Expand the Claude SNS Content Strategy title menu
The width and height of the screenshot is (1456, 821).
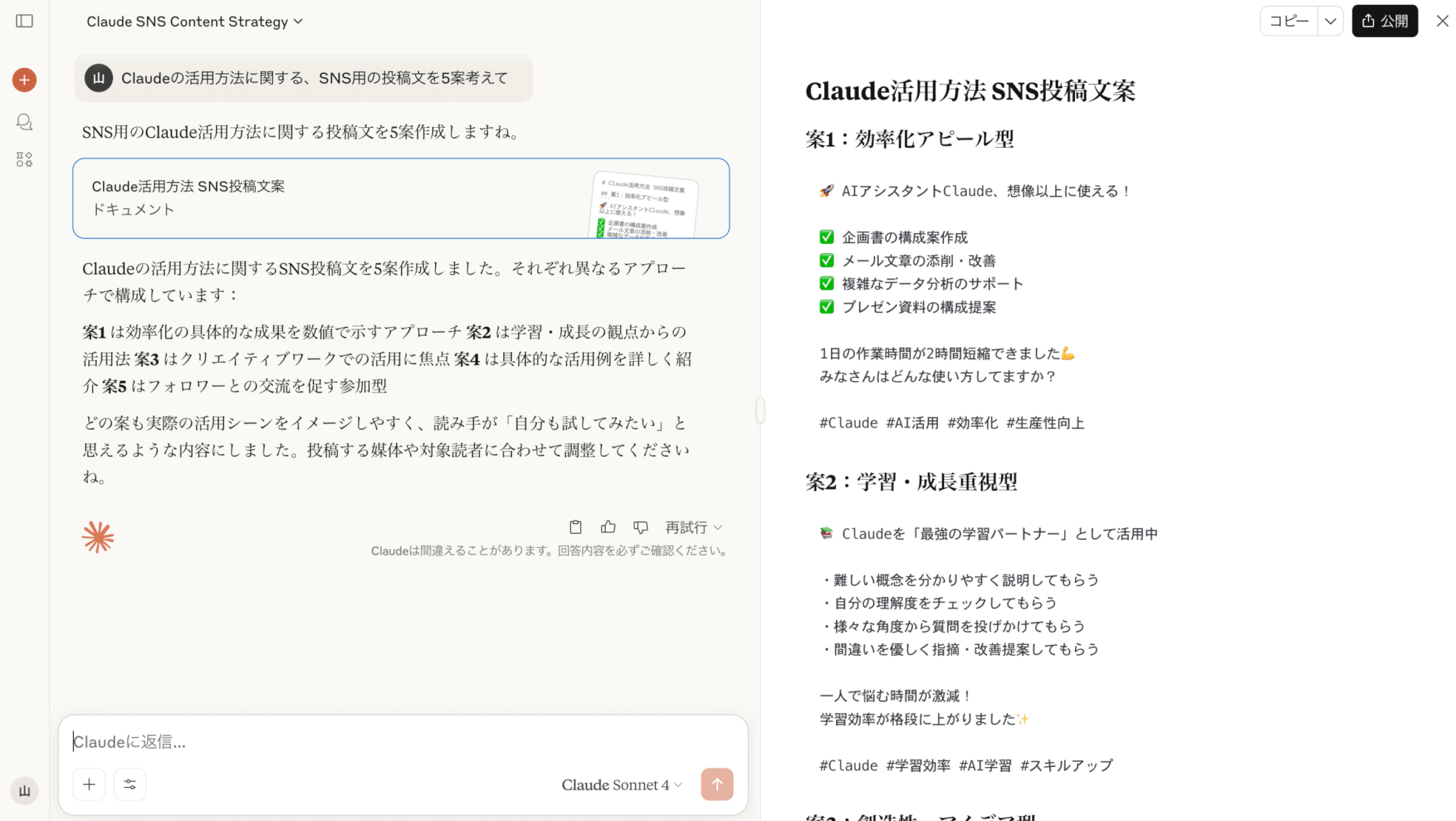(195, 21)
